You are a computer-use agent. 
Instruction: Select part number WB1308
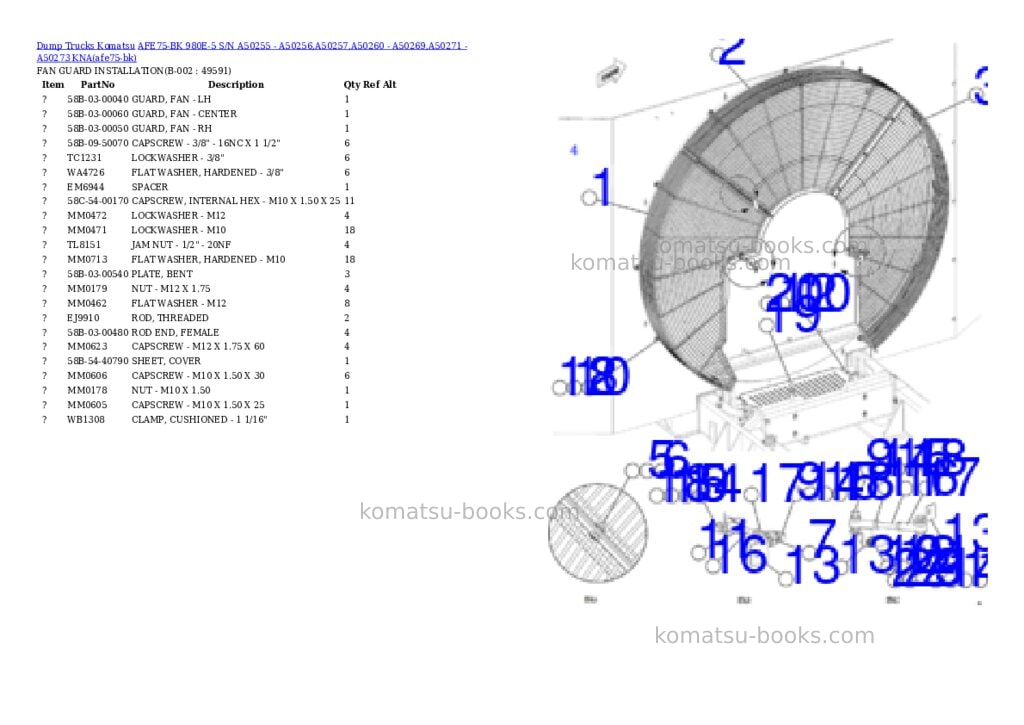tap(86, 419)
